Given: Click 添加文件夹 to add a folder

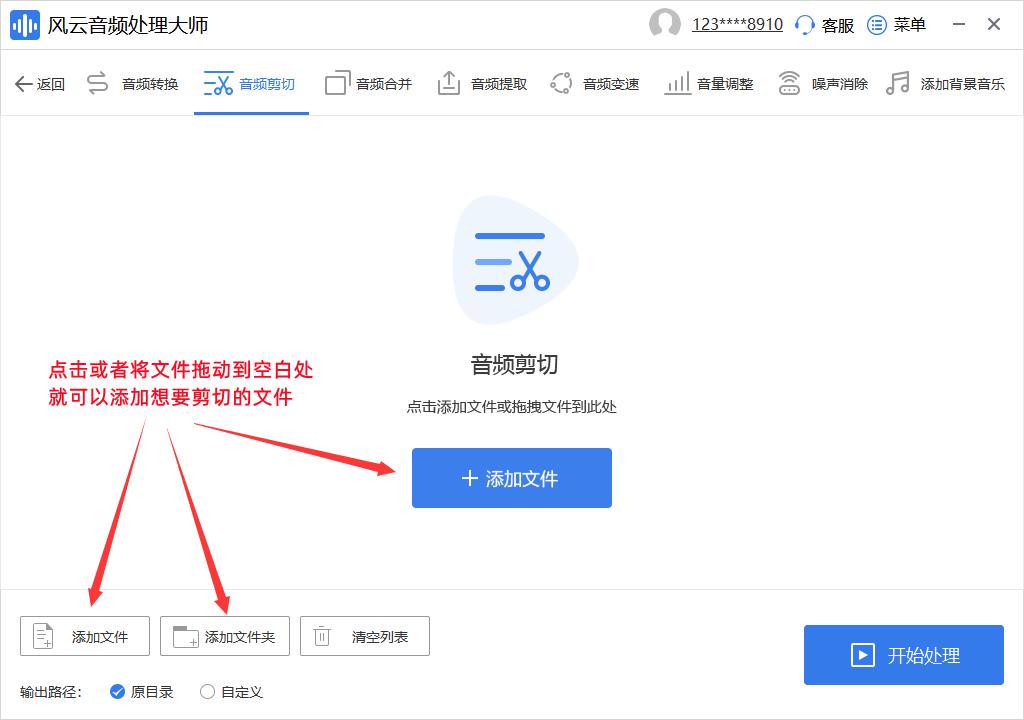Looking at the screenshot, I should point(224,635).
